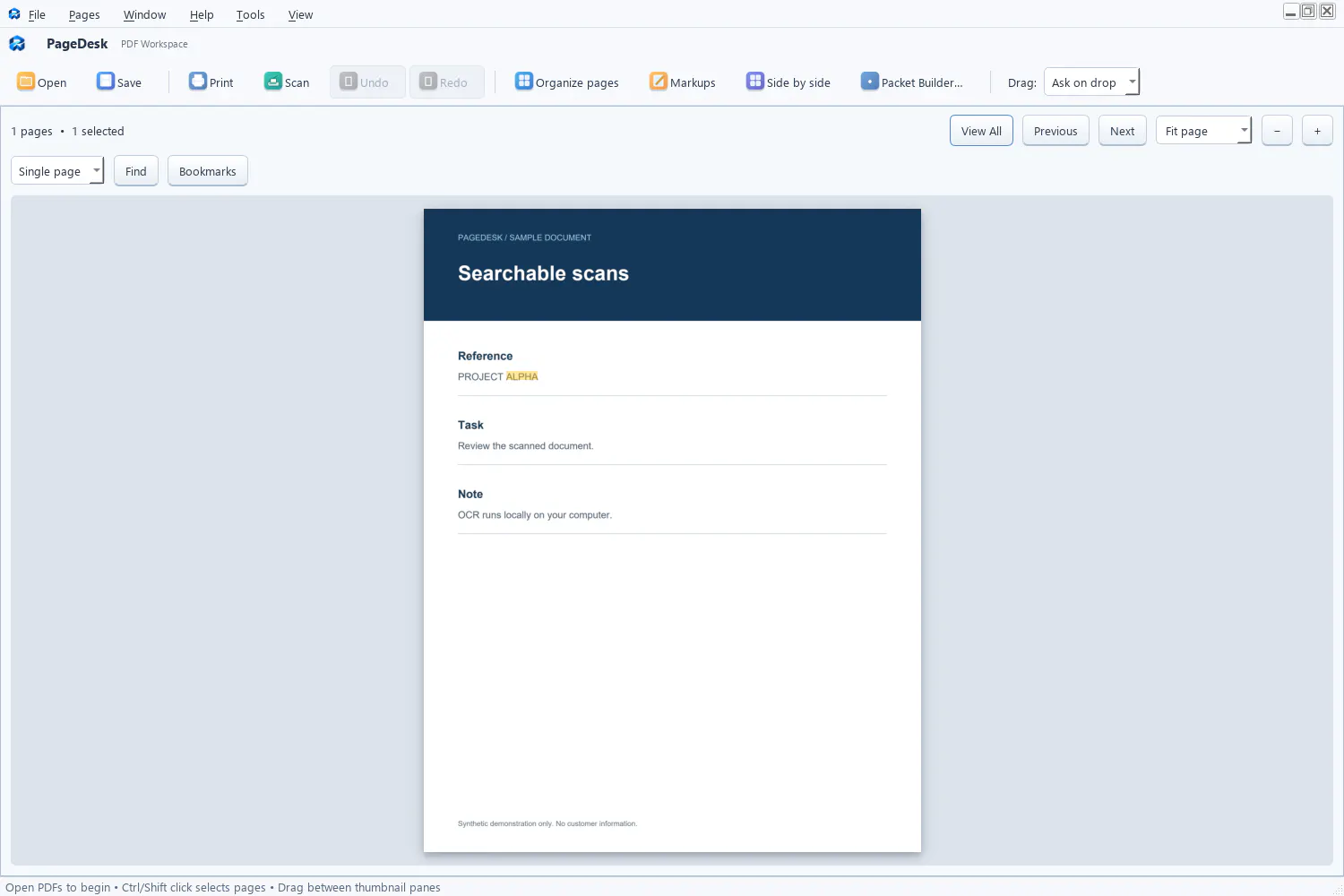1344x896 pixels.
Task: Open the Tools menu
Action: click(x=250, y=14)
